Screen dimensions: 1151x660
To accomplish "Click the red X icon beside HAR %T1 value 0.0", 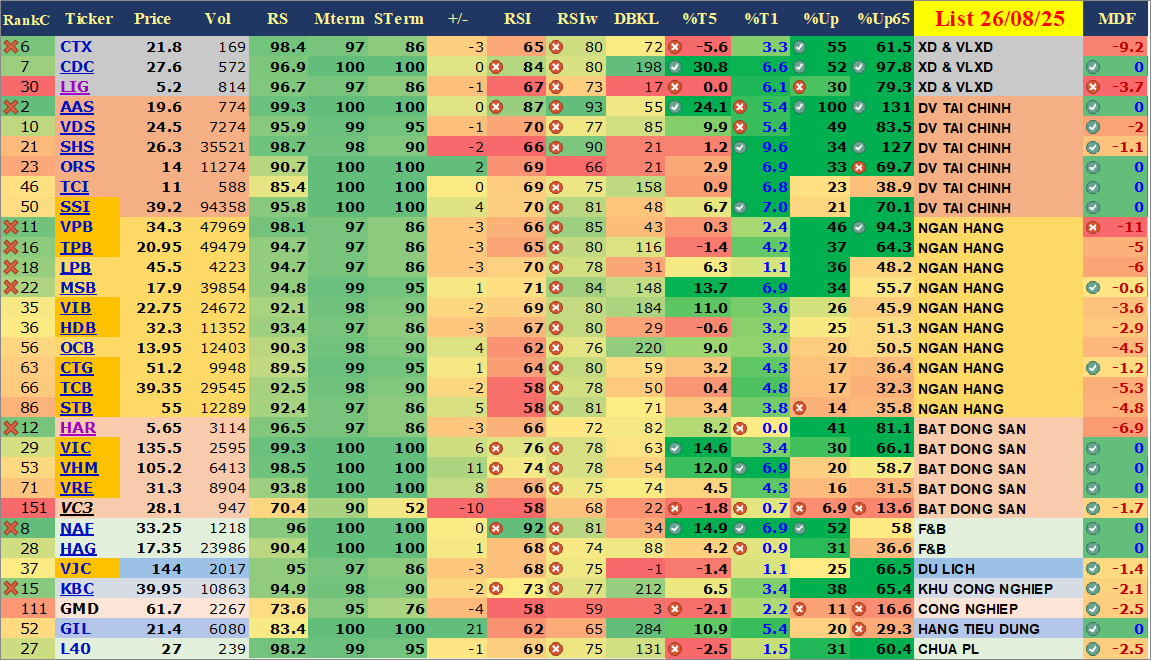I will 740,428.
